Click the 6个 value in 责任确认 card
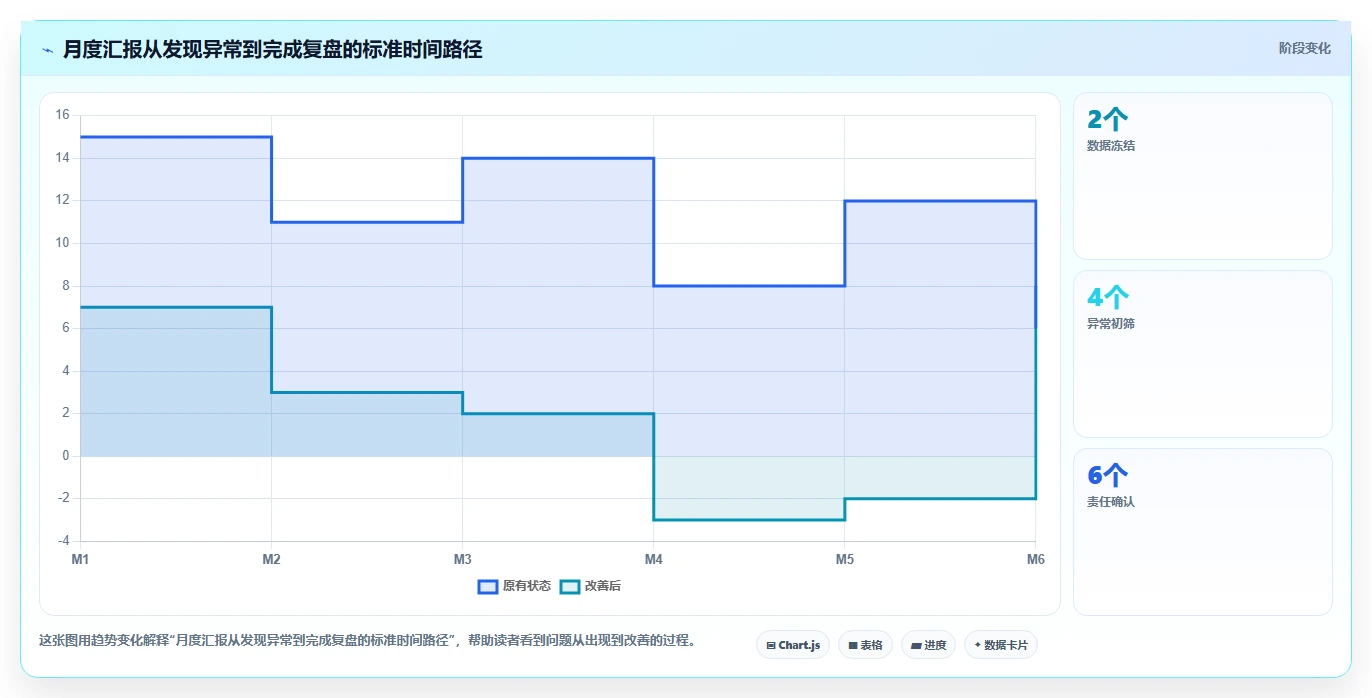Screen dimensions: 1372x698 pyautogui.click(x=1107, y=476)
